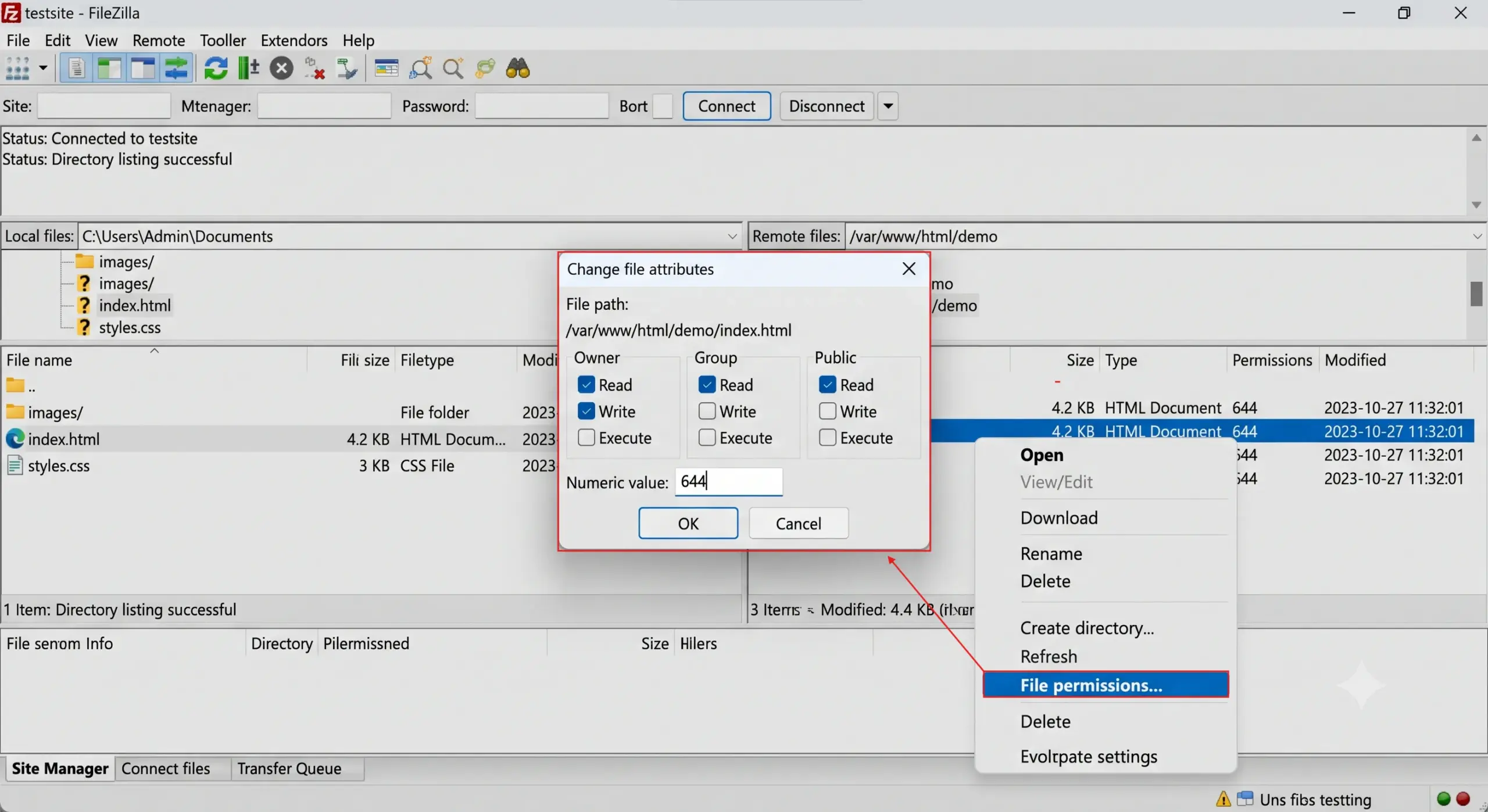Select Download in context menu
The width and height of the screenshot is (1488, 812).
click(x=1058, y=517)
